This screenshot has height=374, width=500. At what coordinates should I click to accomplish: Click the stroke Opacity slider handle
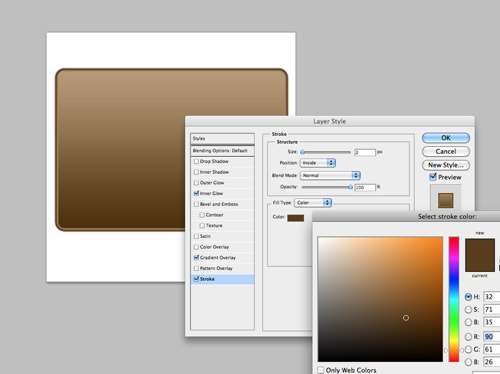[x=350, y=188]
